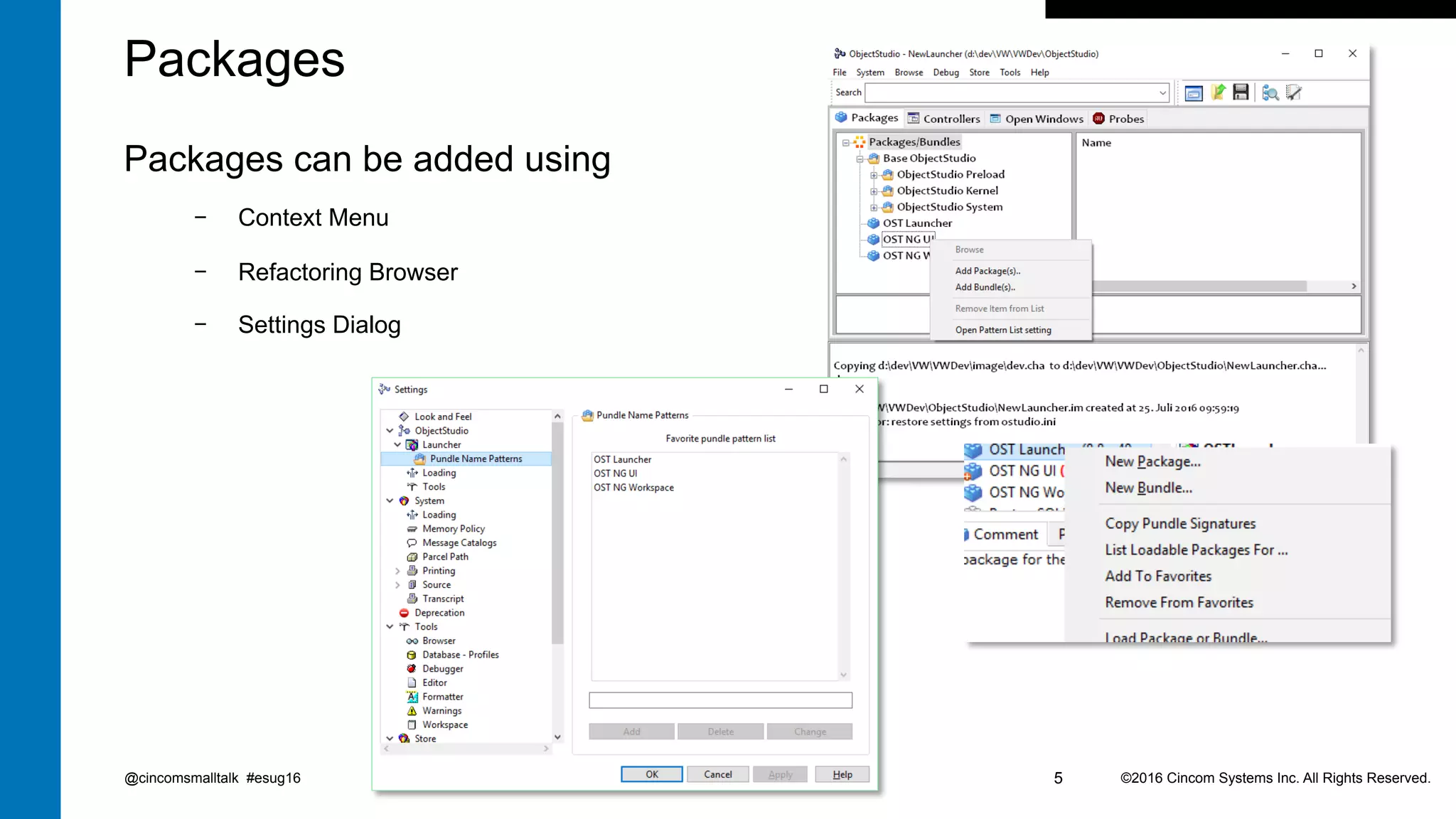This screenshot has width=1456, height=819.
Task: Click the OST Launcher package icon in tree
Action: (874, 223)
